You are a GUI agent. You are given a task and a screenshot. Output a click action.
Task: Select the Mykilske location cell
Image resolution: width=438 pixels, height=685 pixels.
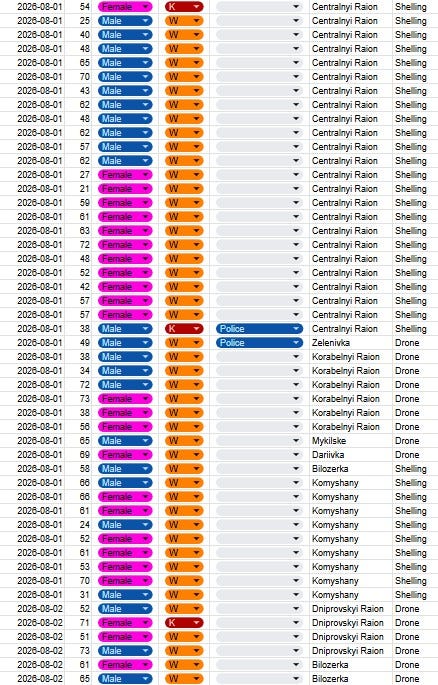pos(351,441)
